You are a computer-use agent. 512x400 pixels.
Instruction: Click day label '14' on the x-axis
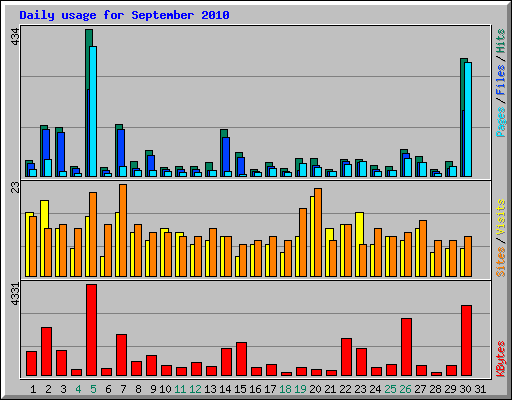pos(225,389)
